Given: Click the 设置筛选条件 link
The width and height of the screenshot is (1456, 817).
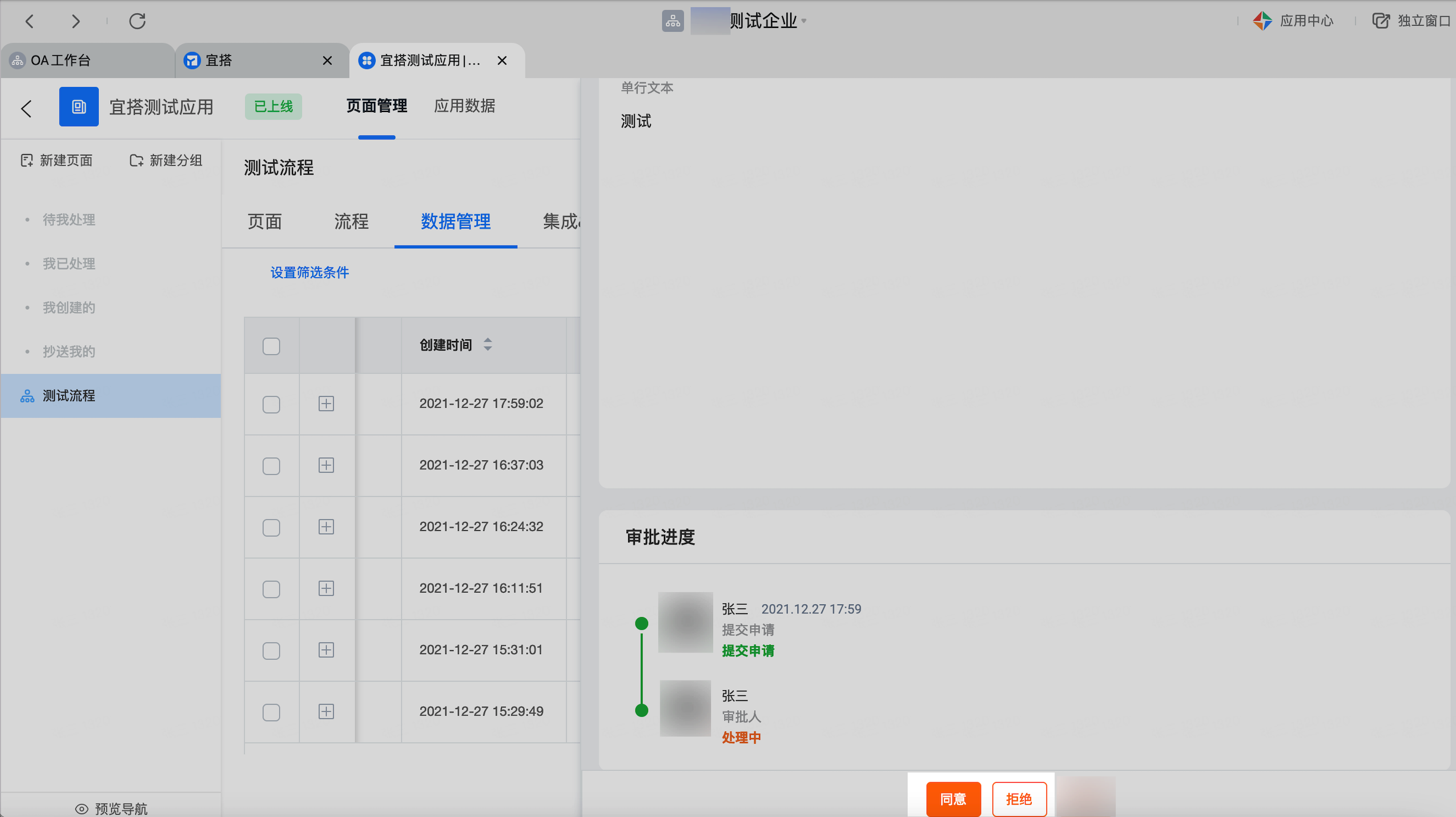Looking at the screenshot, I should pyautogui.click(x=309, y=273).
